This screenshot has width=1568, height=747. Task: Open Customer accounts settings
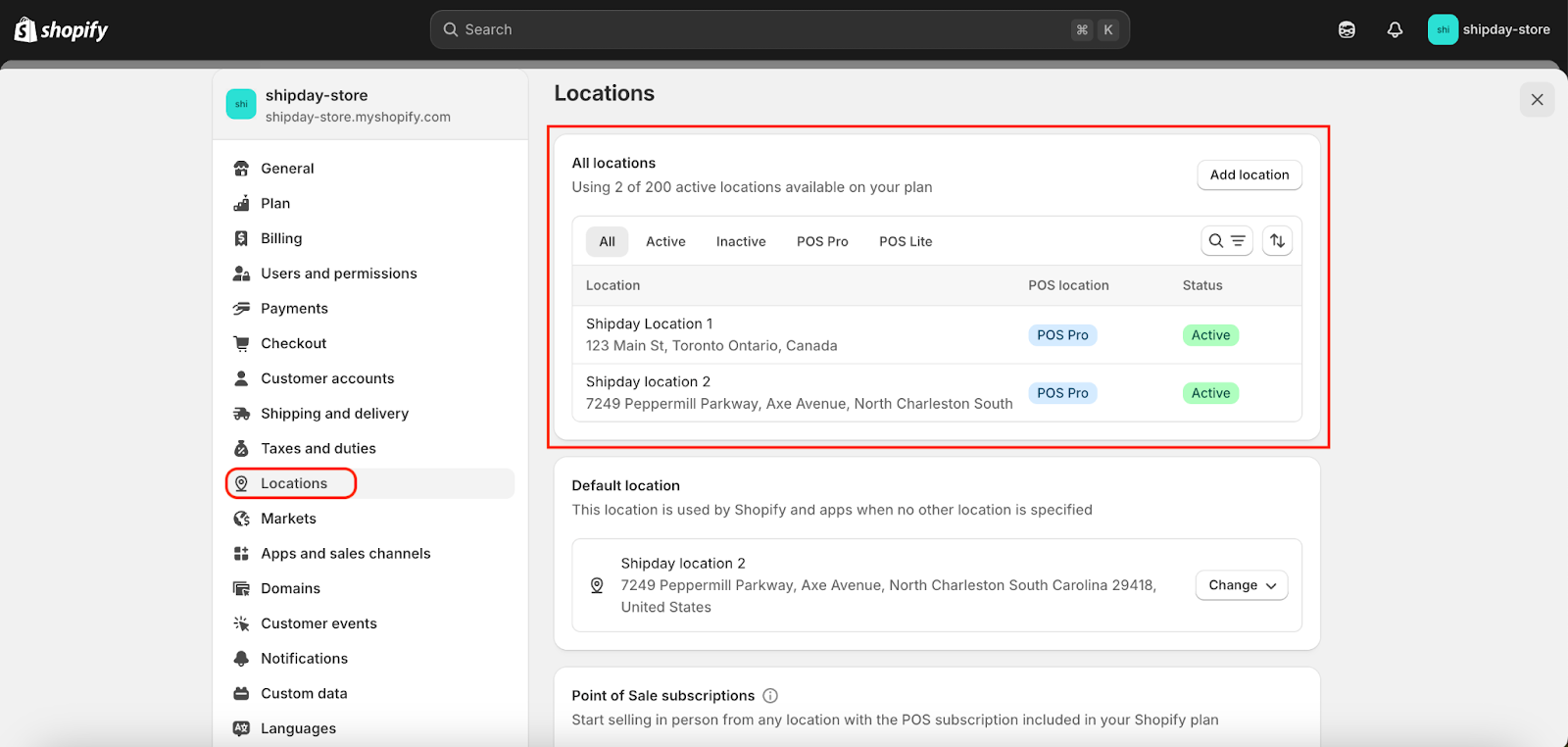(370, 378)
